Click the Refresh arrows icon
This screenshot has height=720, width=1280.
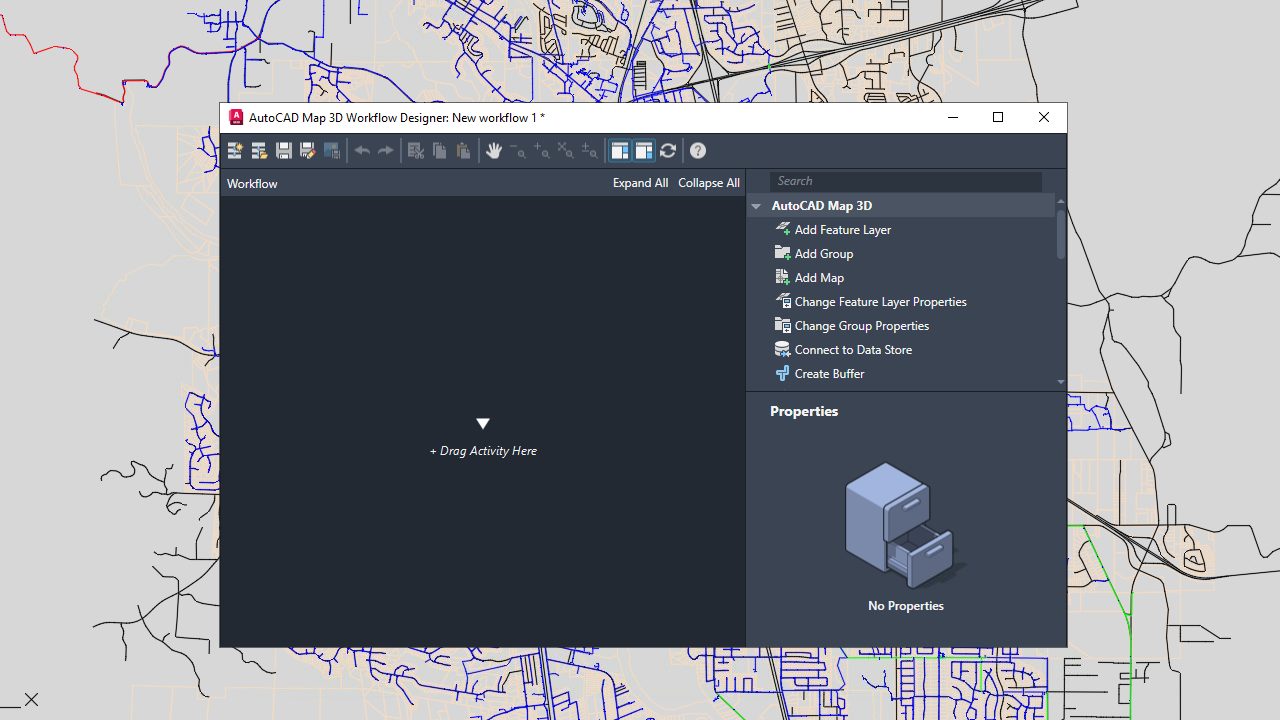point(668,151)
